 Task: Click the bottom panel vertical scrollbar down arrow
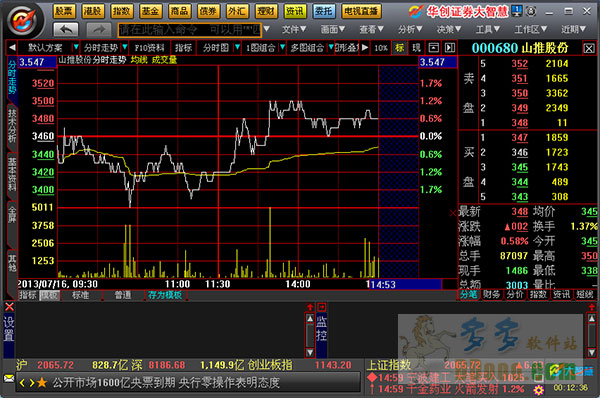pos(310,352)
